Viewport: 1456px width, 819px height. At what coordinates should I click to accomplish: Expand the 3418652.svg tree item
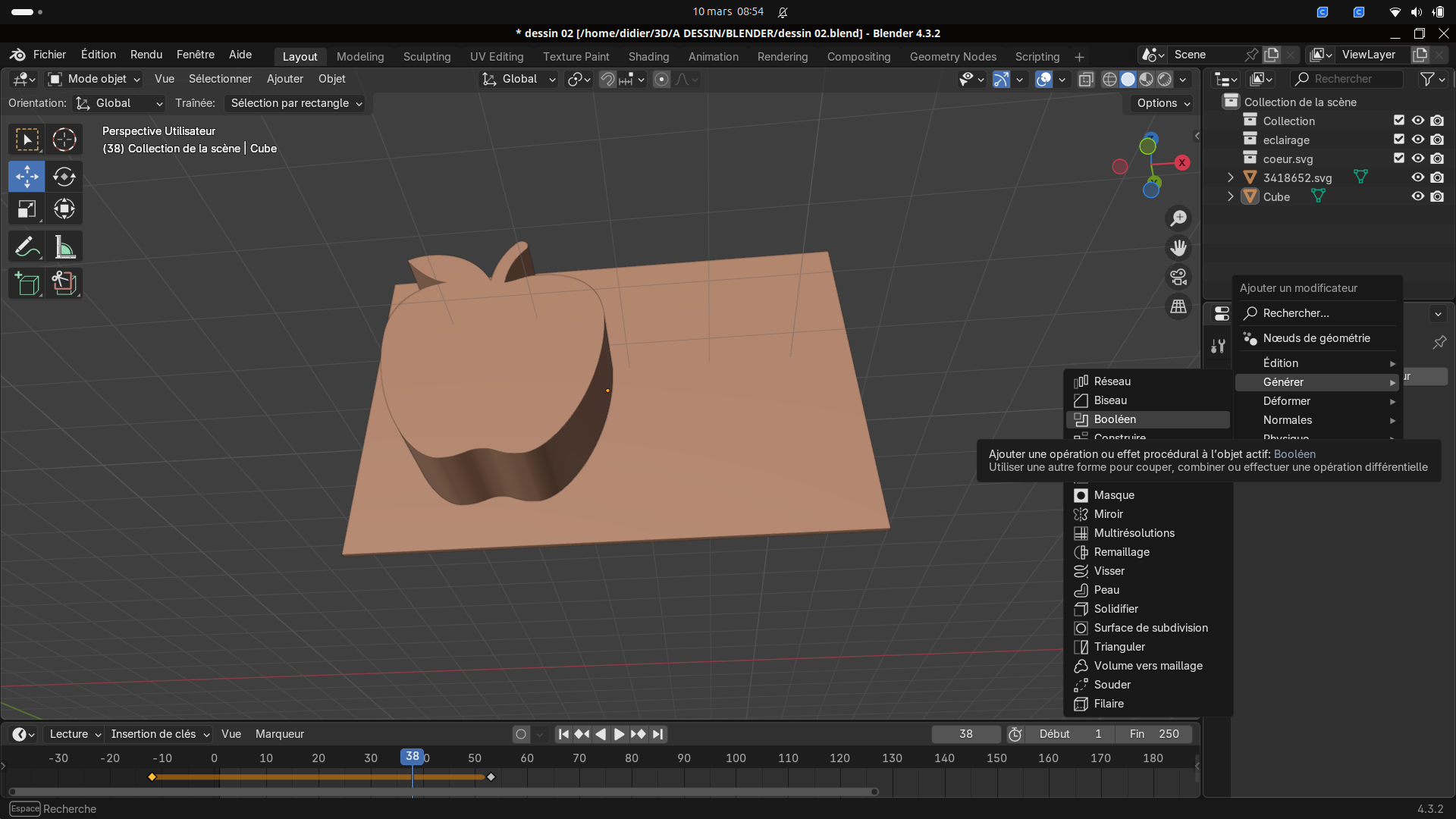pyautogui.click(x=1231, y=177)
